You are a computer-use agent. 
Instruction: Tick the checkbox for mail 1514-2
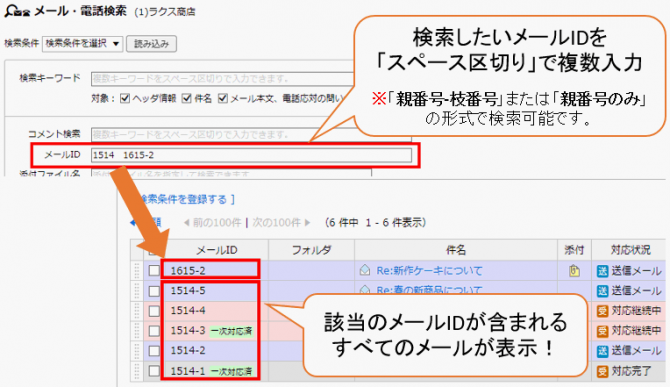(154, 351)
